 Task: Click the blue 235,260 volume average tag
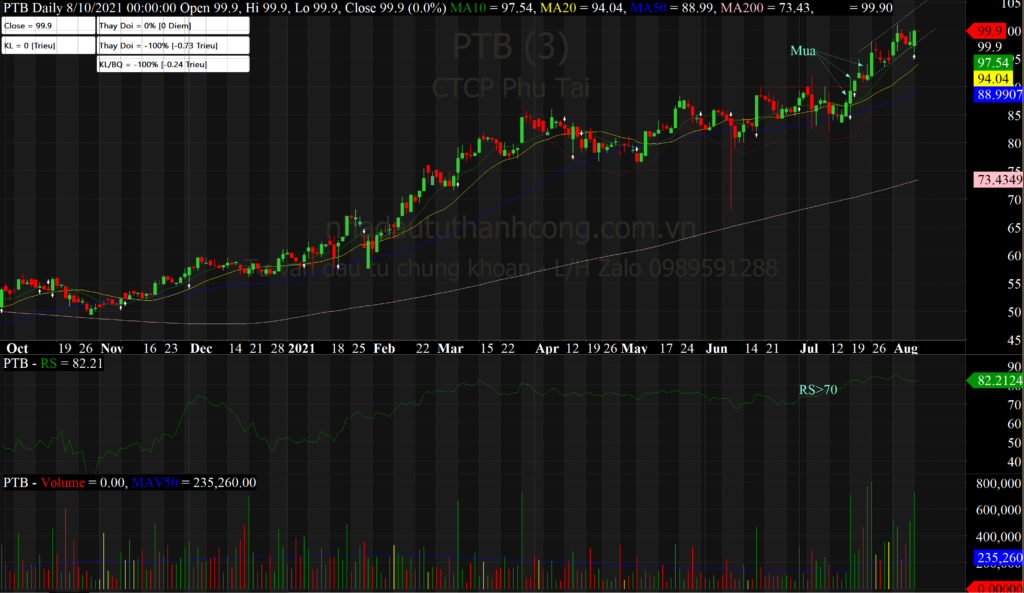pos(997,558)
